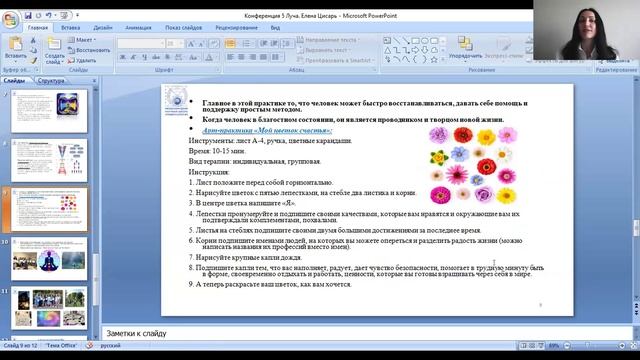Increase the list indent level

coord(274,44)
